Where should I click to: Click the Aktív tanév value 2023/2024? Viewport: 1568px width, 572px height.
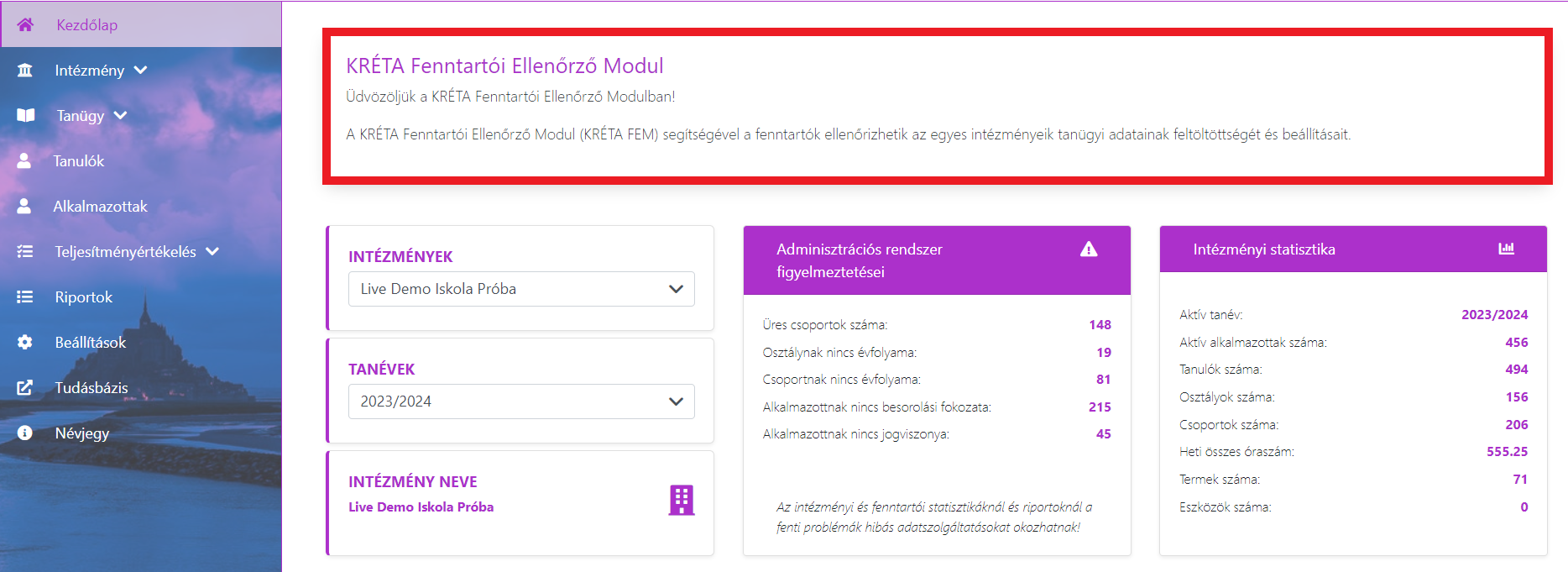(1495, 315)
